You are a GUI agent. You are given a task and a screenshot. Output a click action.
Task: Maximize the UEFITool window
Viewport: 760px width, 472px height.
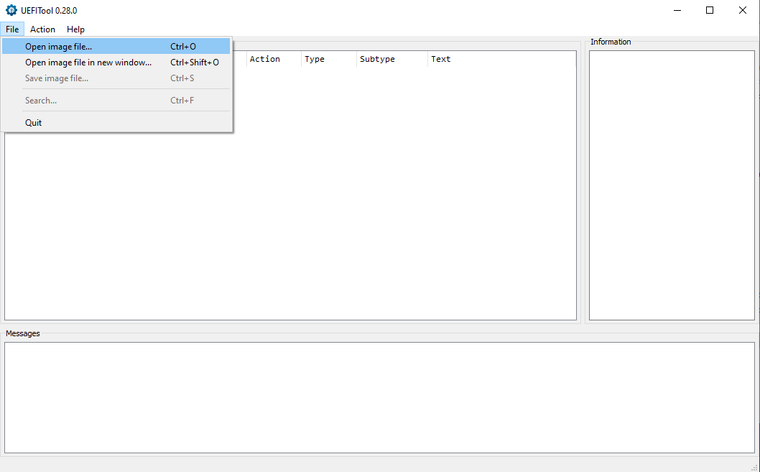pos(710,10)
